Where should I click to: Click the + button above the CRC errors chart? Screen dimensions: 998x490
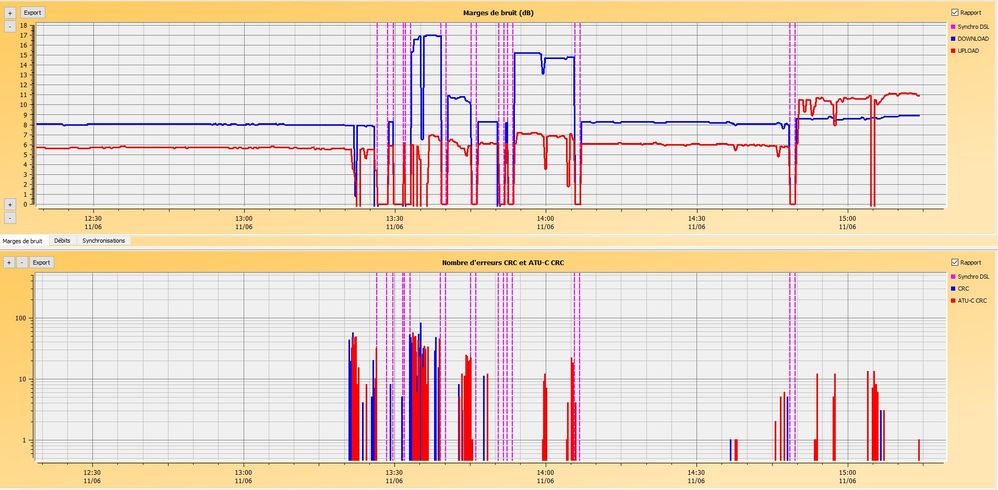tap(9, 262)
